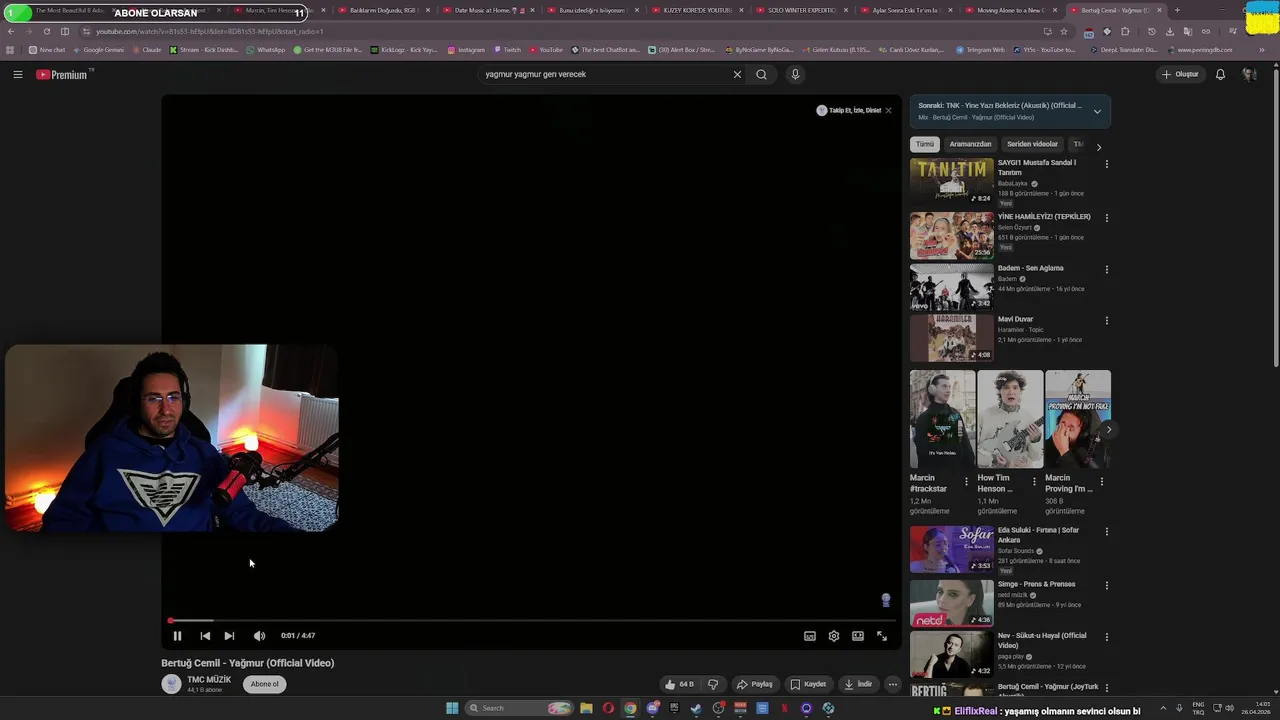Open options for Badem - Sen Ağlama
The width and height of the screenshot is (1280, 720).
pos(1106,269)
